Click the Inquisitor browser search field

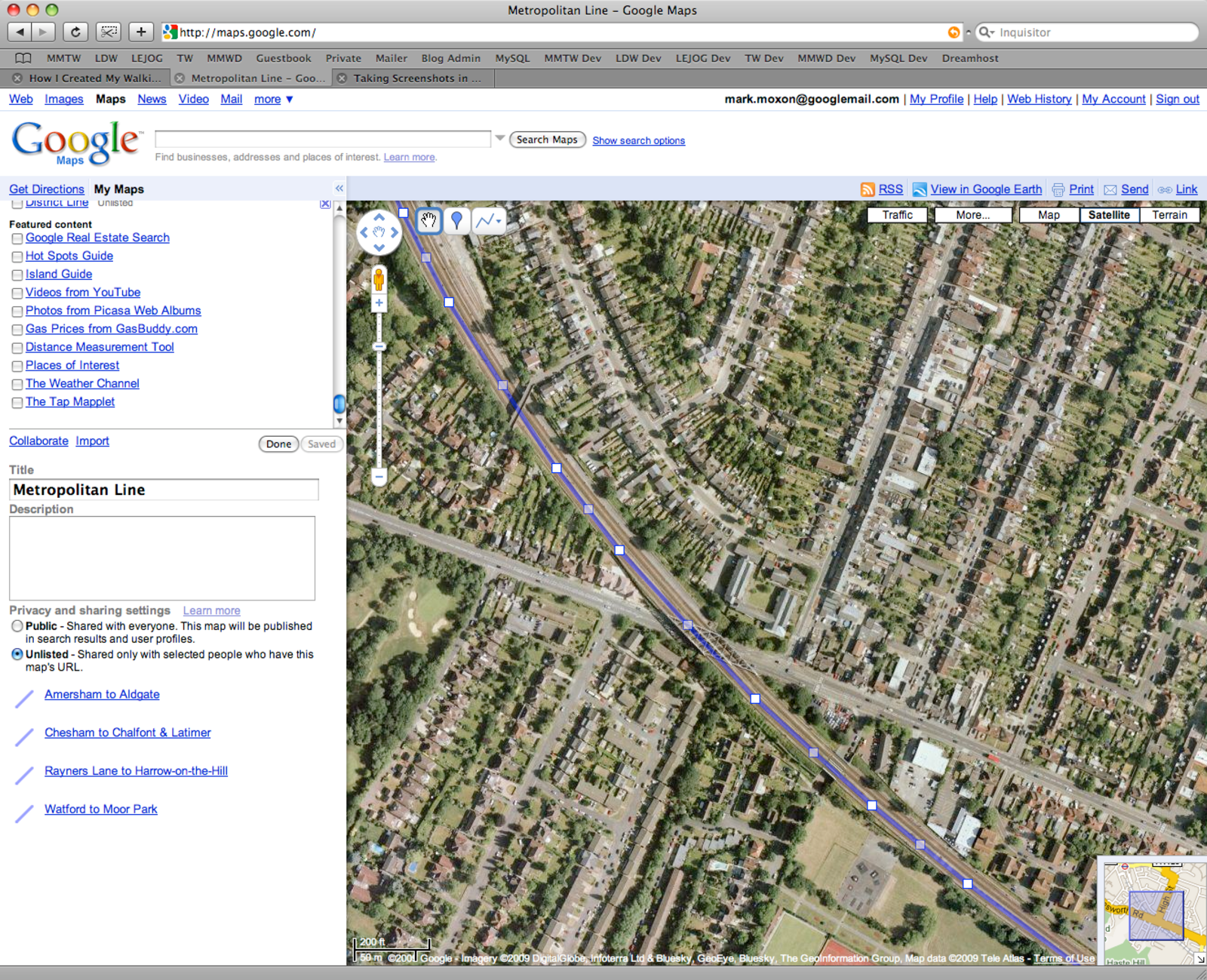(1086, 32)
